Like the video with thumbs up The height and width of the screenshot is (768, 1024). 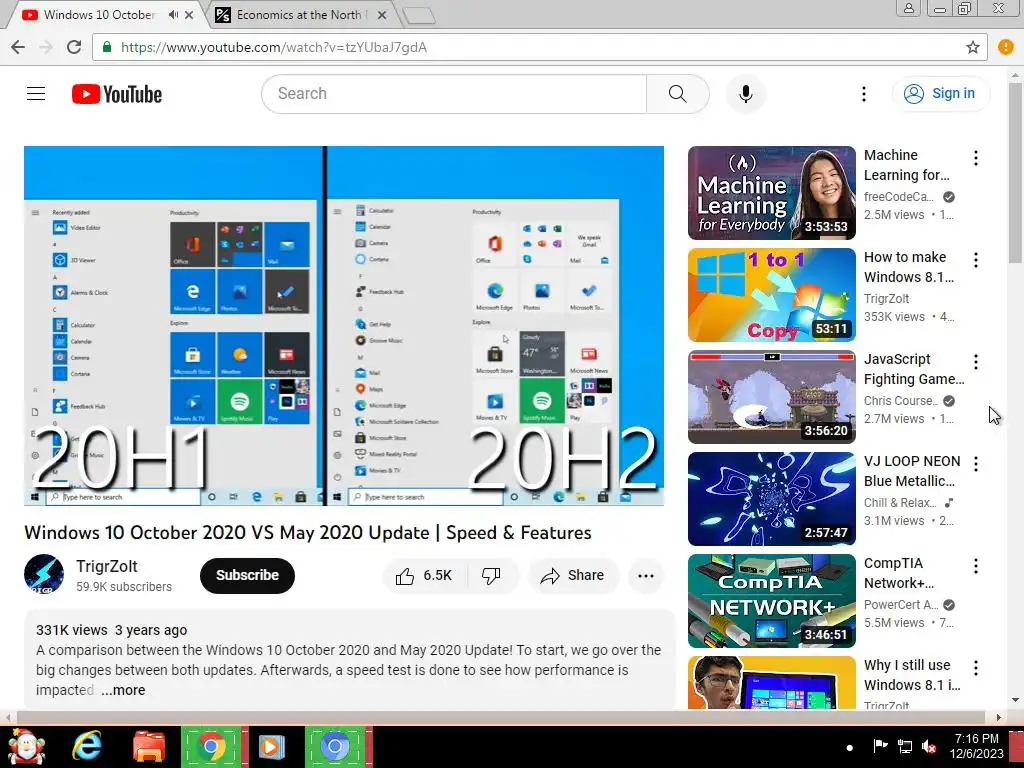(423, 575)
